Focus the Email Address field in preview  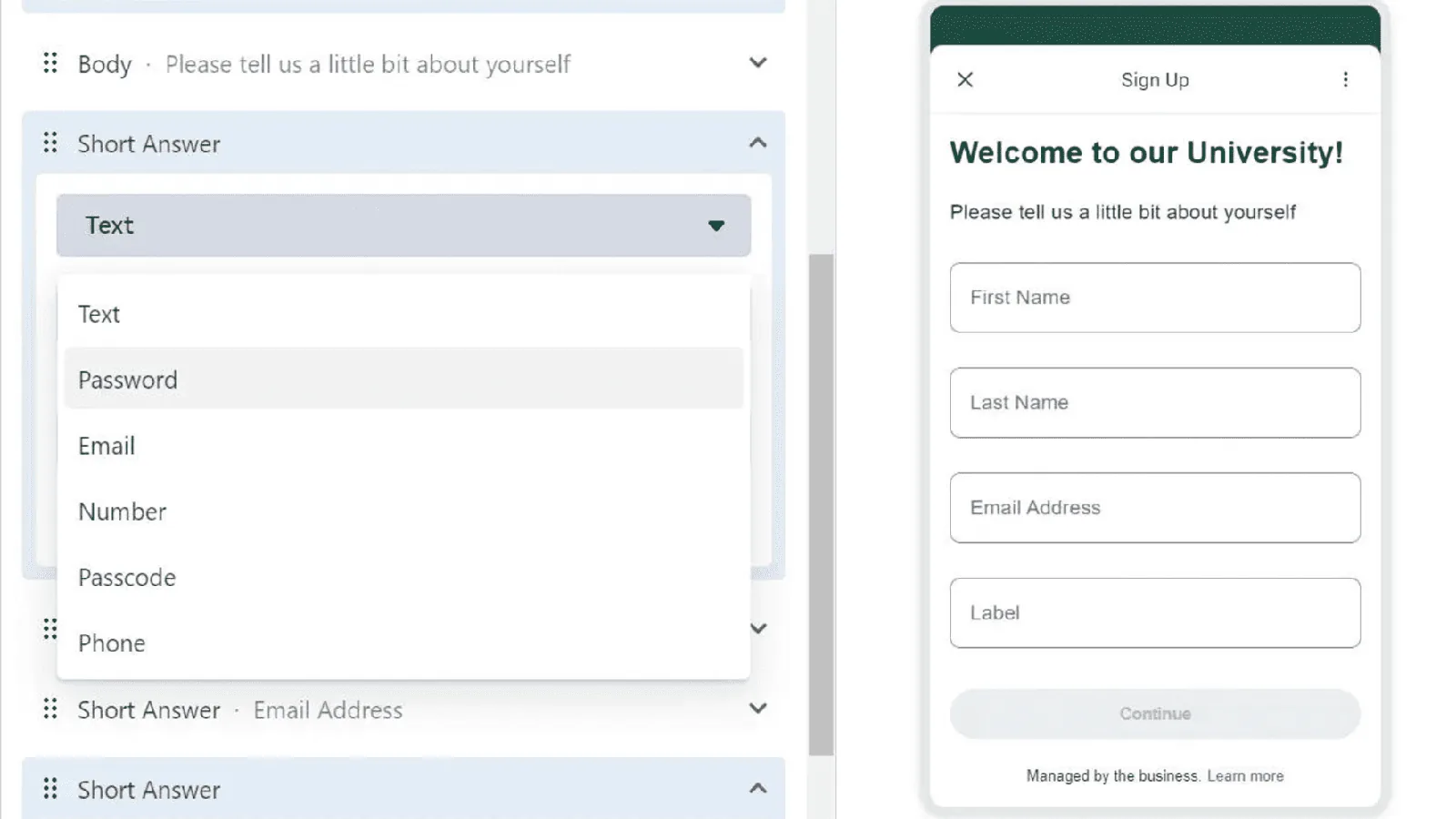click(x=1155, y=508)
